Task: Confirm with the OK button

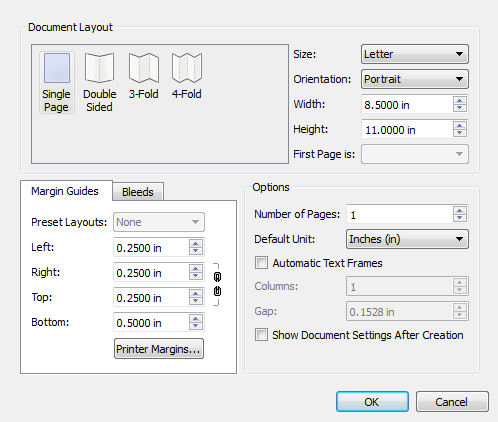Action: click(372, 402)
